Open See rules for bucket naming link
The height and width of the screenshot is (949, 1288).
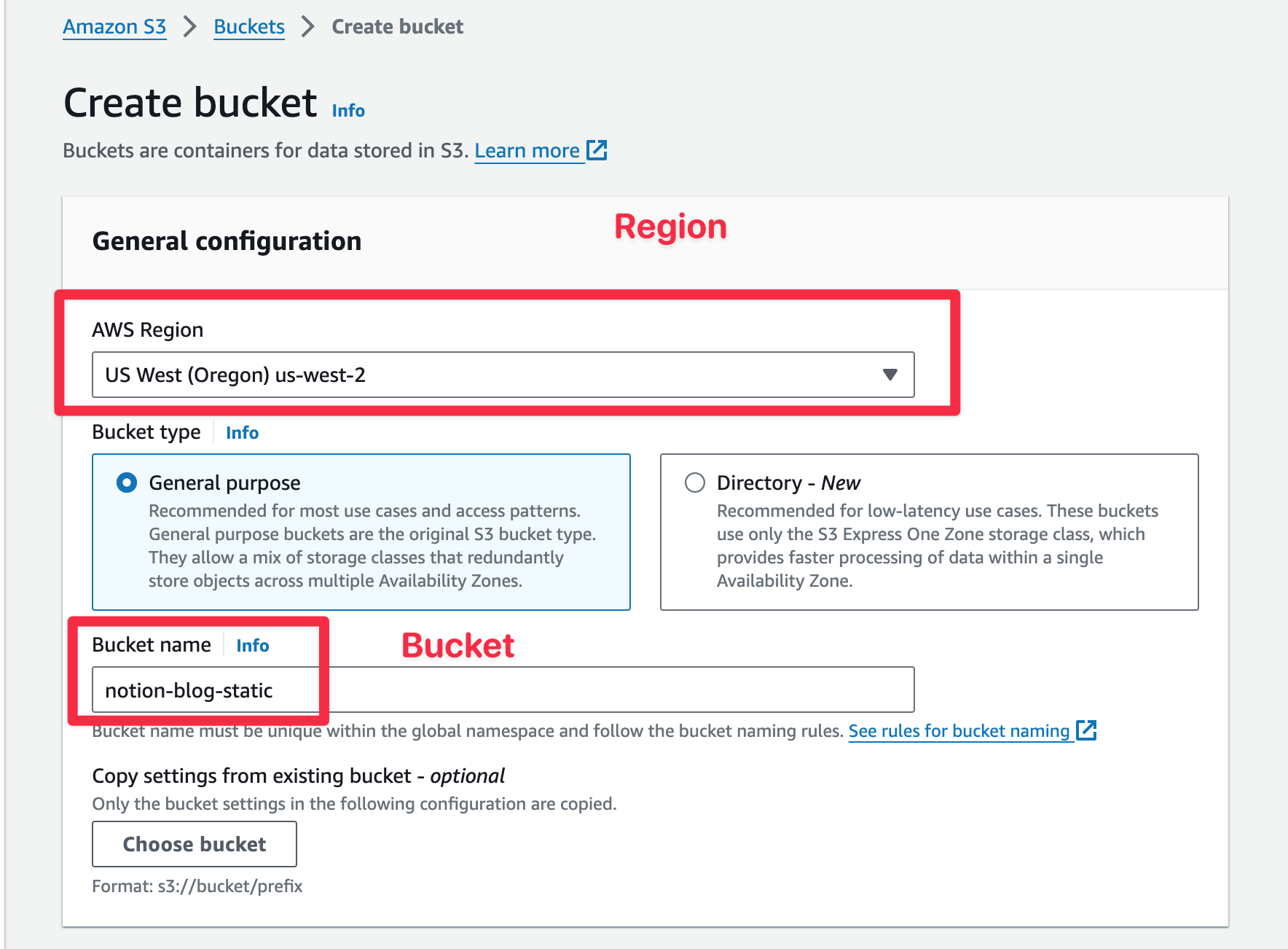(959, 731)
